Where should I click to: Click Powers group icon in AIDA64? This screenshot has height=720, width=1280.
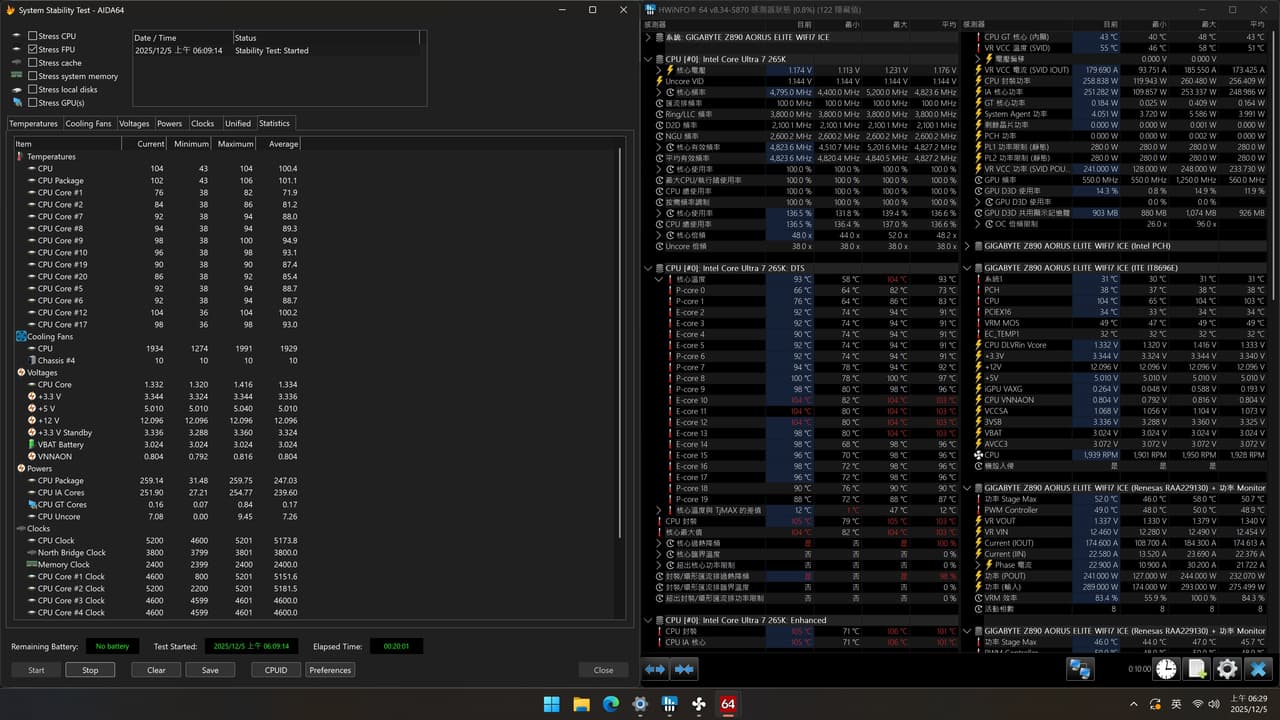tap(21, 469)
